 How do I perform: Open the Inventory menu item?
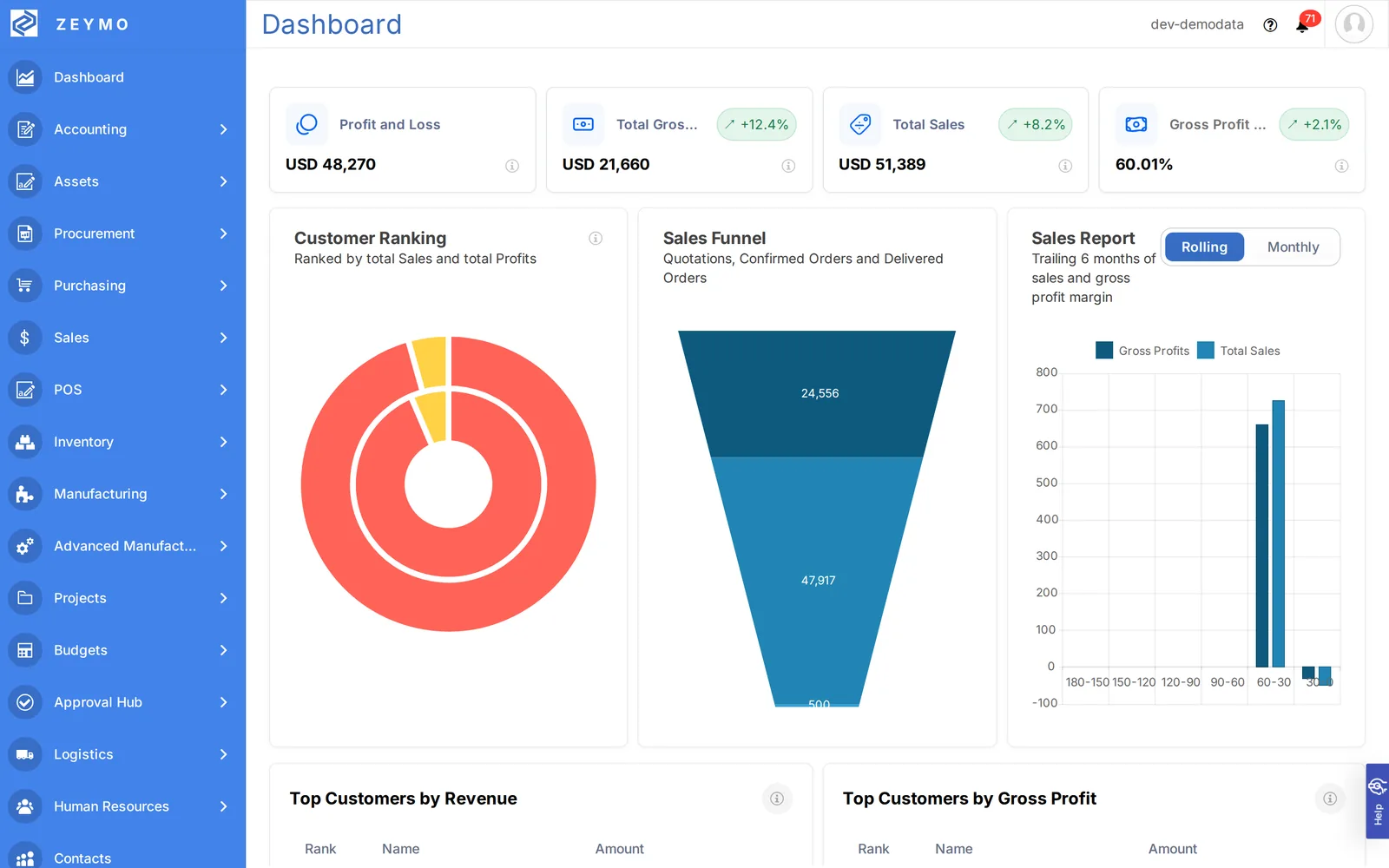(x=122, y=442)
